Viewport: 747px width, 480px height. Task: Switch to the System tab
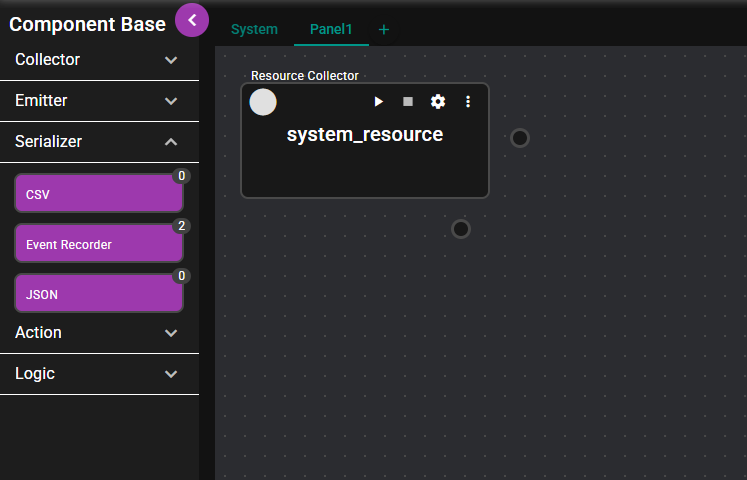[x=254, y=30]
